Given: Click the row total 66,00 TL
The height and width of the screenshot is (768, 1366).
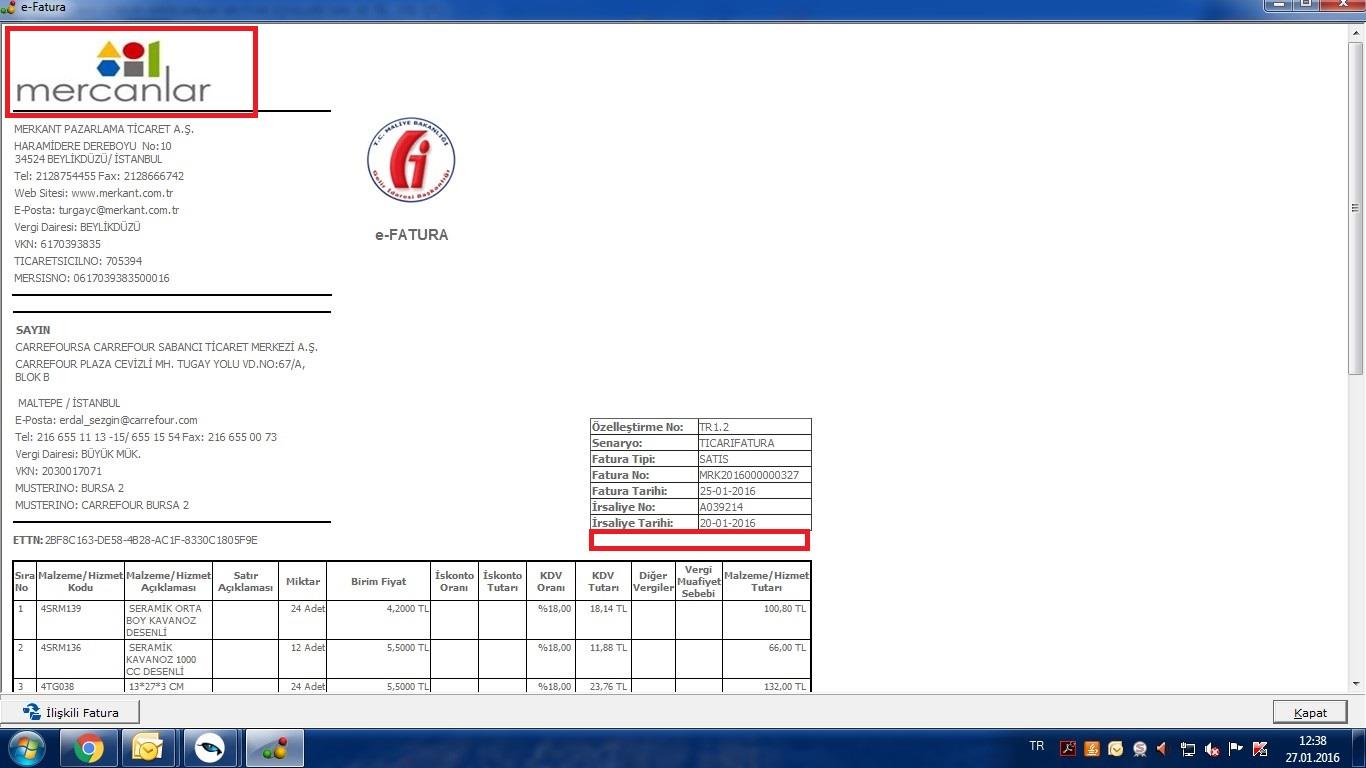Looking at the screenshot, I should (789, 648).
